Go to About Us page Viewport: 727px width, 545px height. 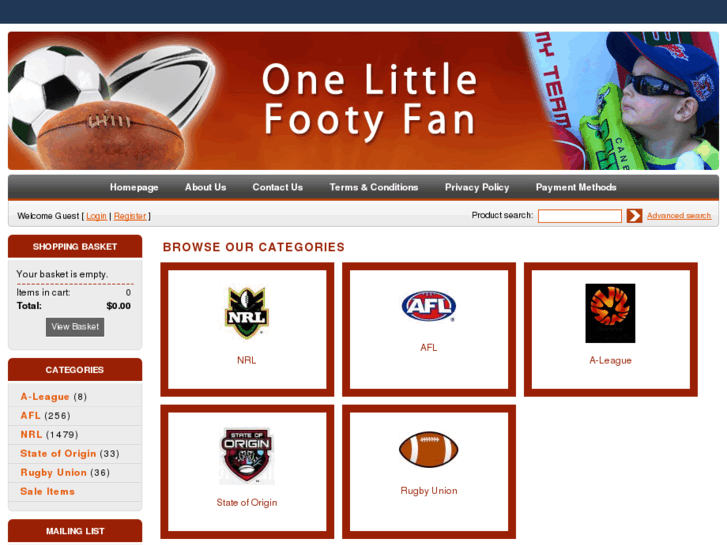pyautogui.click(x=205, y=187)
